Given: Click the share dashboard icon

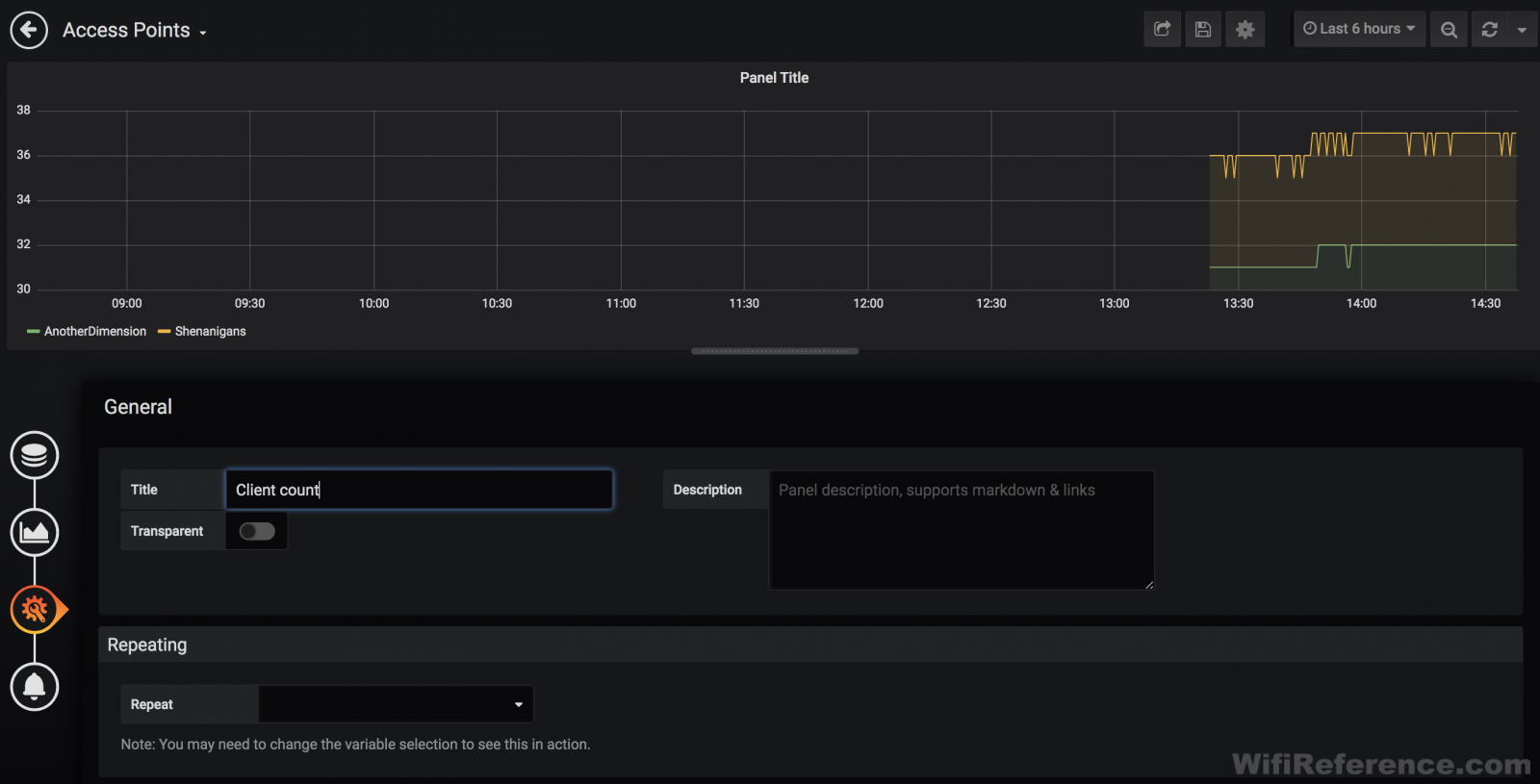Looking at the screenshot, I should [1162, 29].
